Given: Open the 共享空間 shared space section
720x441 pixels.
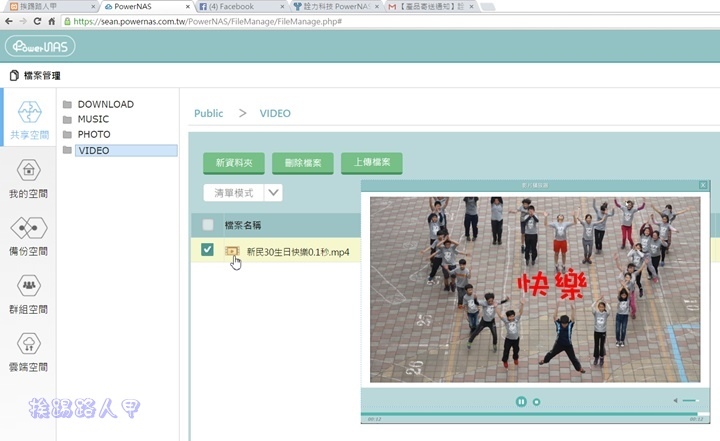Looking at the screenshot, I should click(x=28, y=118).
